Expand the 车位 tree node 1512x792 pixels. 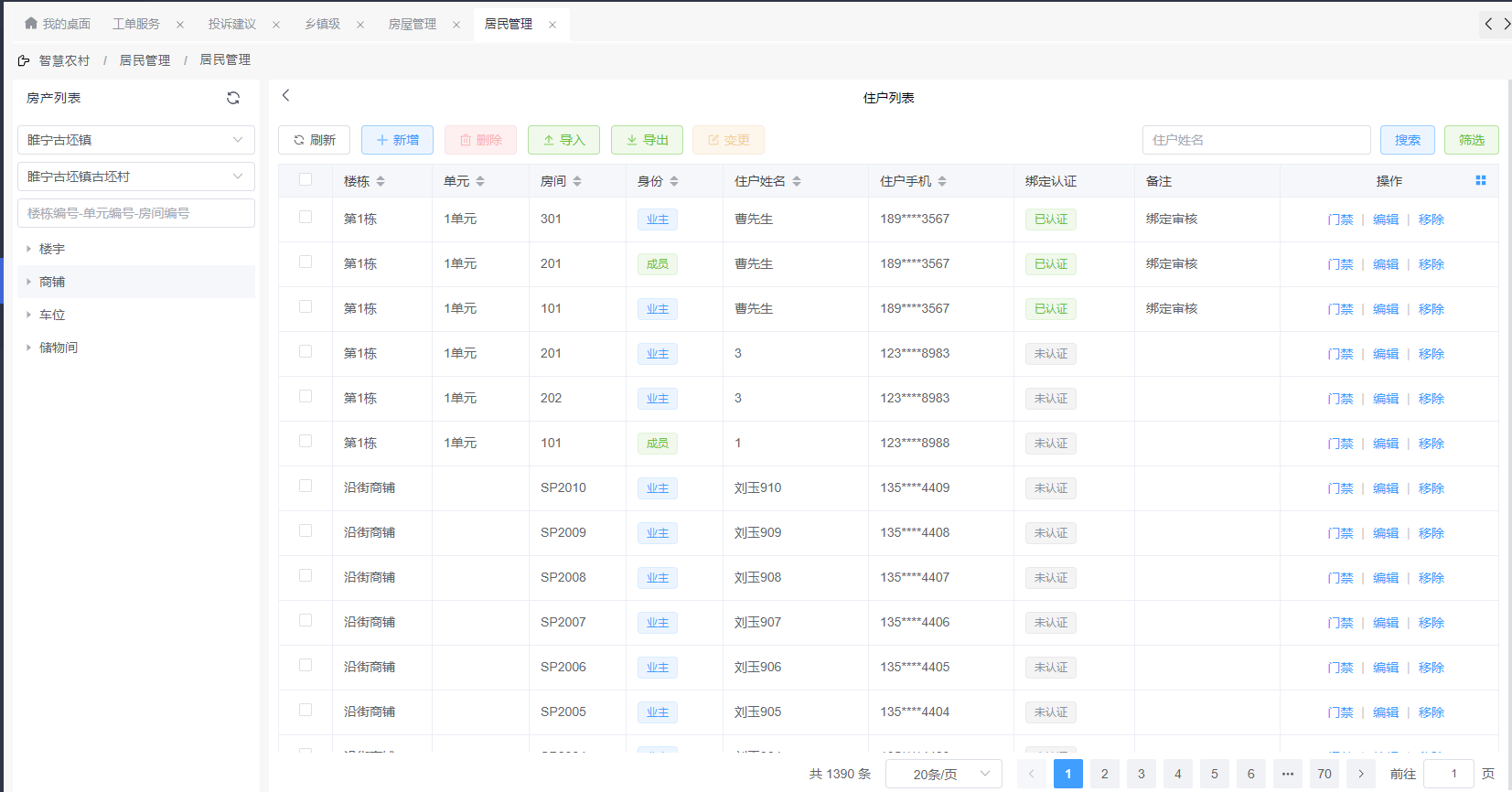tap(29, 315)
